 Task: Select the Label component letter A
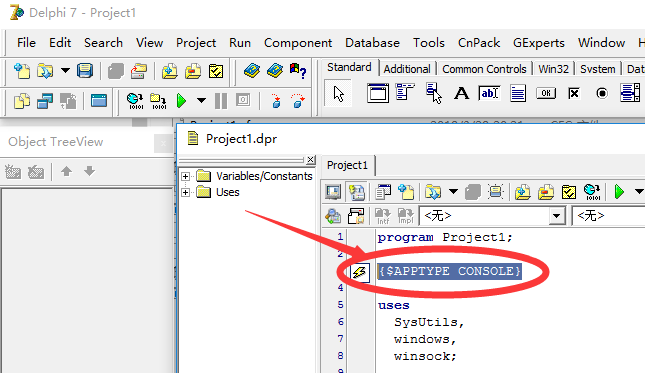(462, 93)
